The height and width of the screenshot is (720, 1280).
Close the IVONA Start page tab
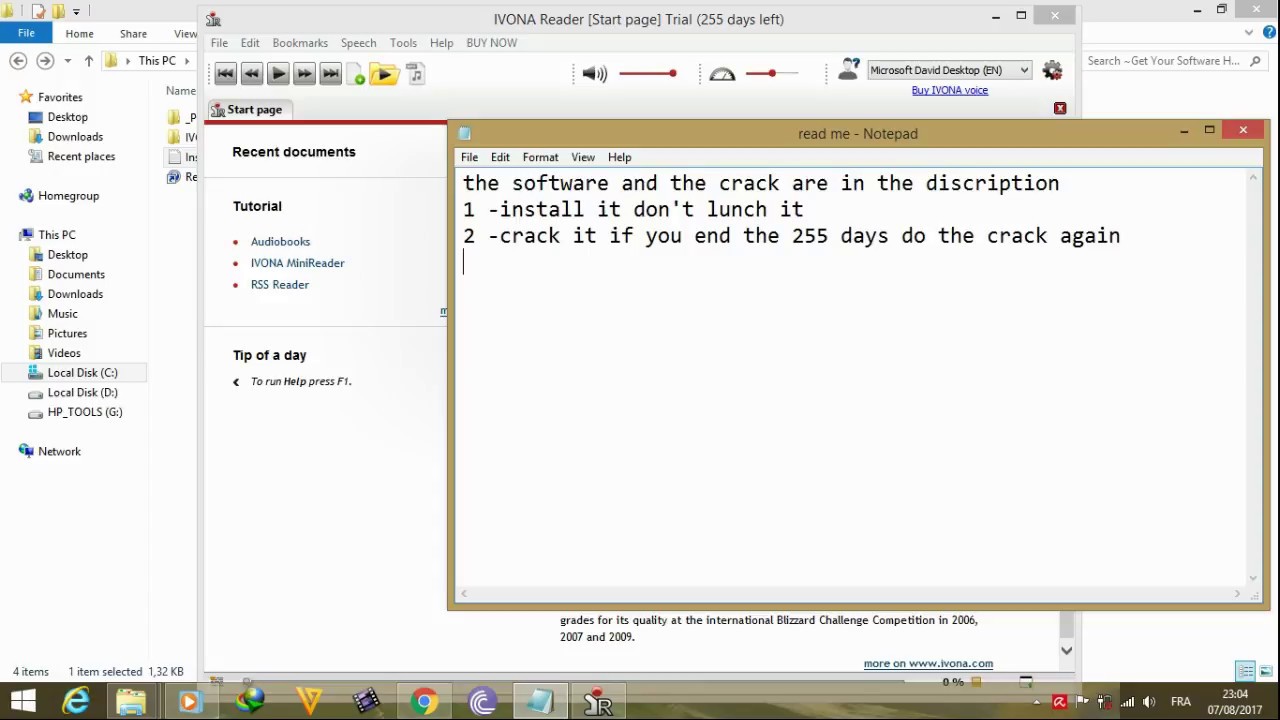1060,108
